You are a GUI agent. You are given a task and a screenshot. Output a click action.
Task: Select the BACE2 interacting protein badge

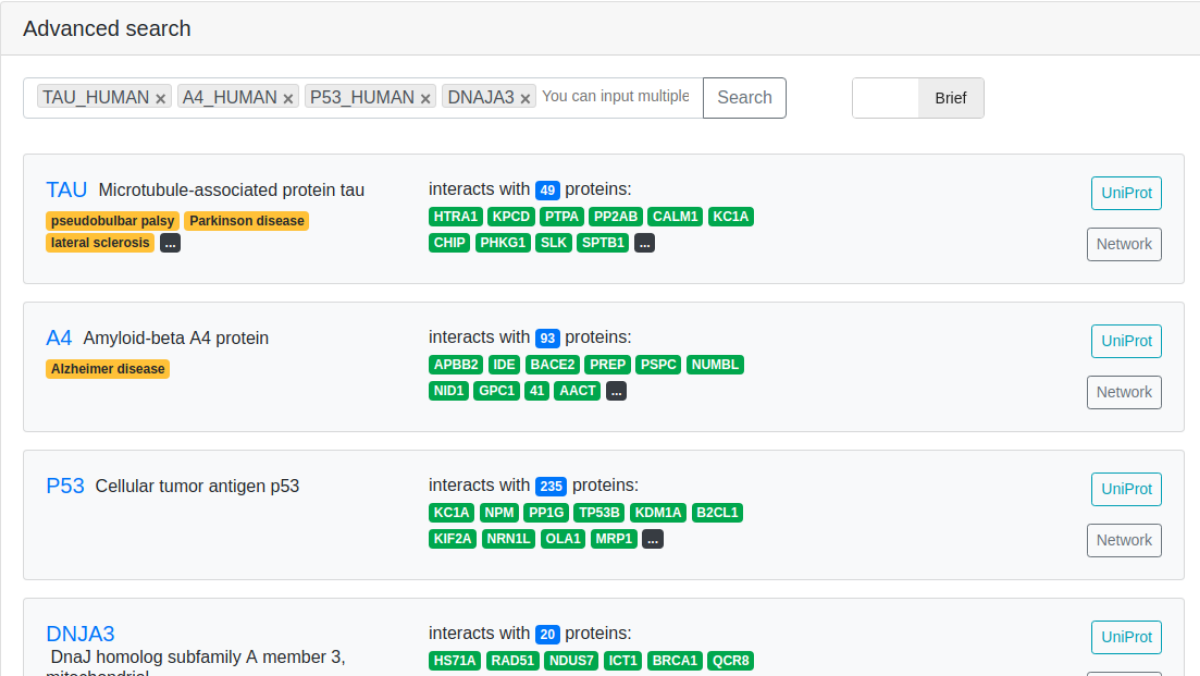(553, 365)
